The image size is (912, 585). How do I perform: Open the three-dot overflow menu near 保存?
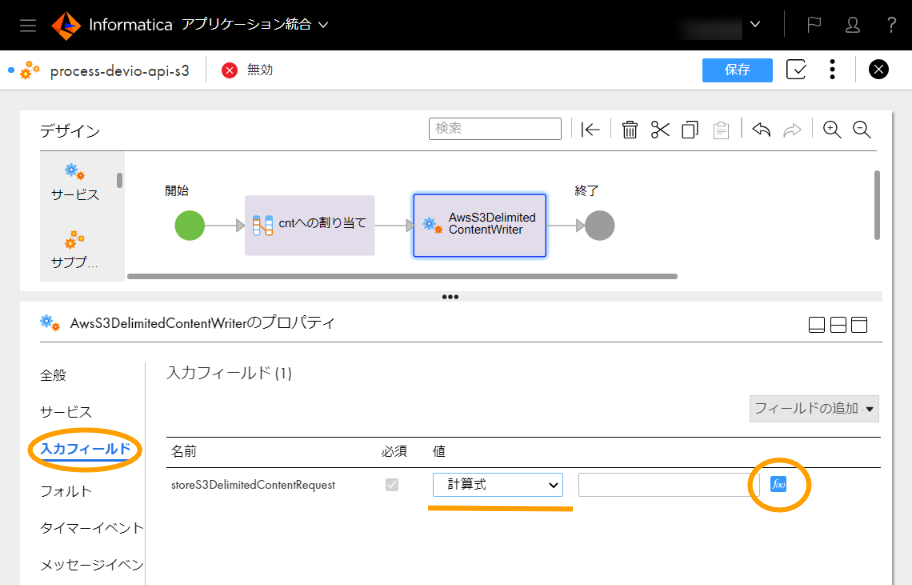832,70
